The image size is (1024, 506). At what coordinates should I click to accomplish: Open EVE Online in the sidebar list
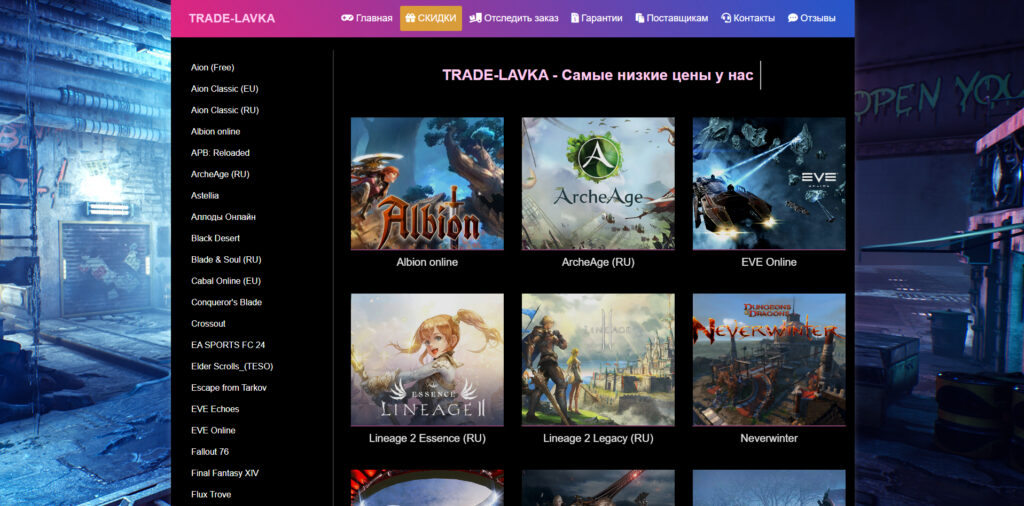[x=213, y=430]
